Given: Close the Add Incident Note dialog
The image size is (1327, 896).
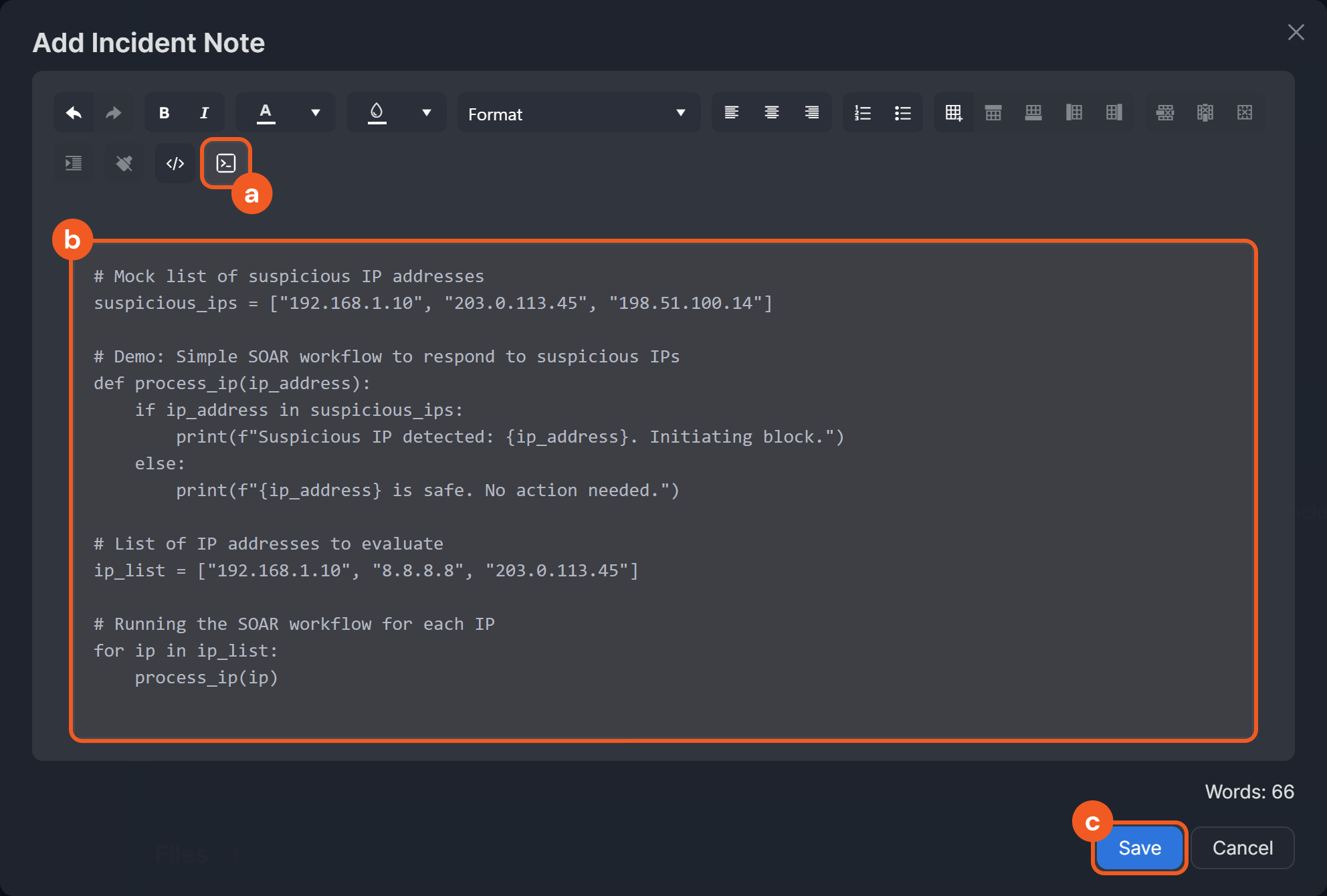Looking at the screenshot, I should [1296, 32].
